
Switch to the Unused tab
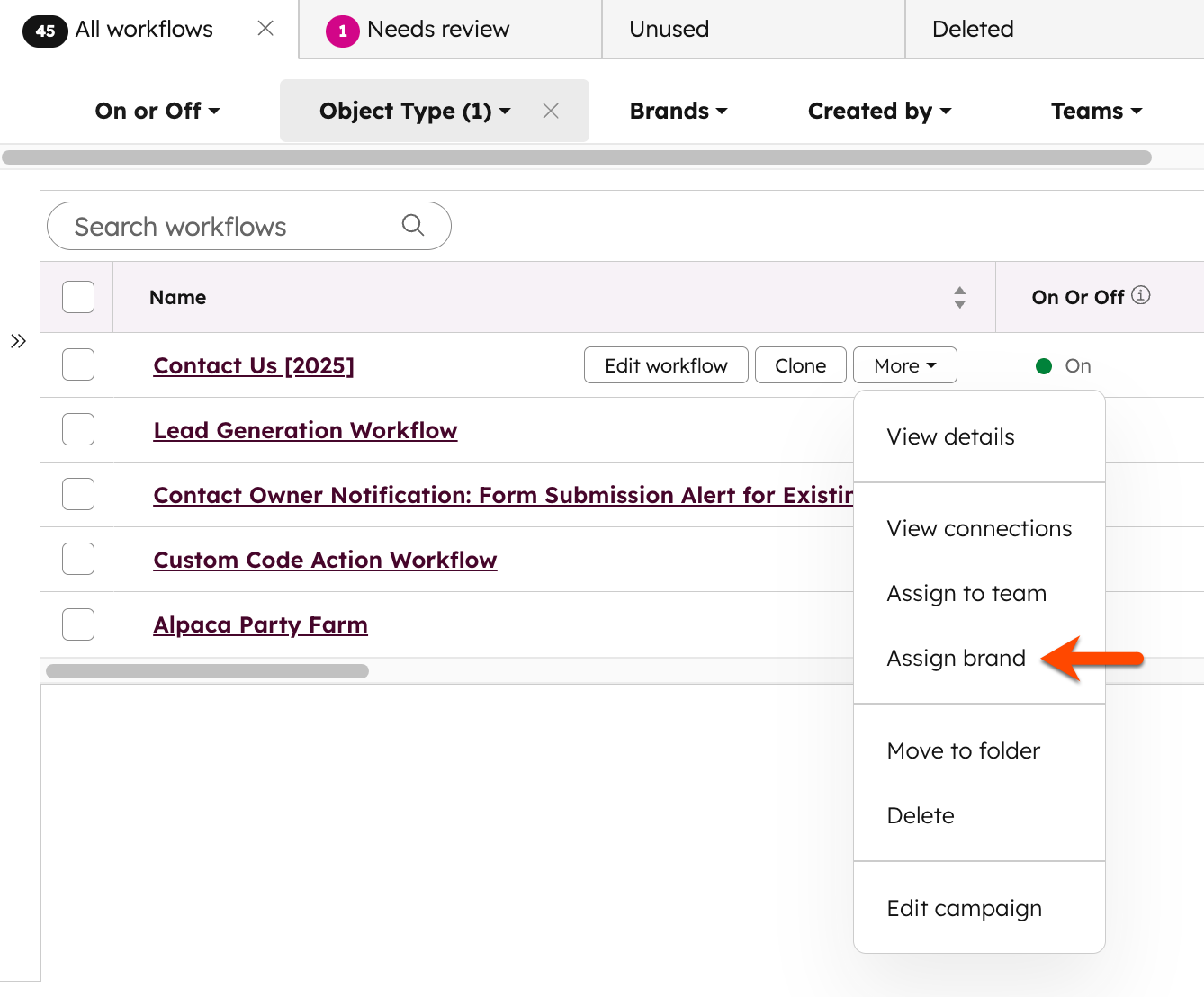tap(668, 29)
